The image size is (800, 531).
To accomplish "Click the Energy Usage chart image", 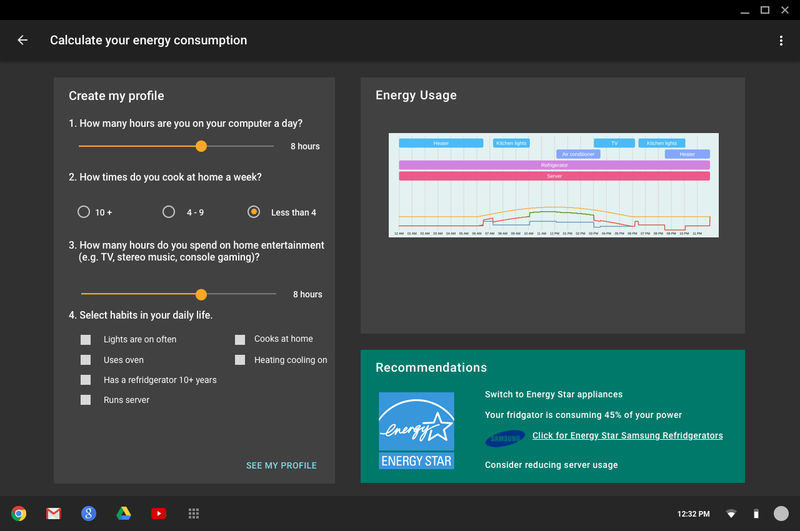I will (553, 185).
